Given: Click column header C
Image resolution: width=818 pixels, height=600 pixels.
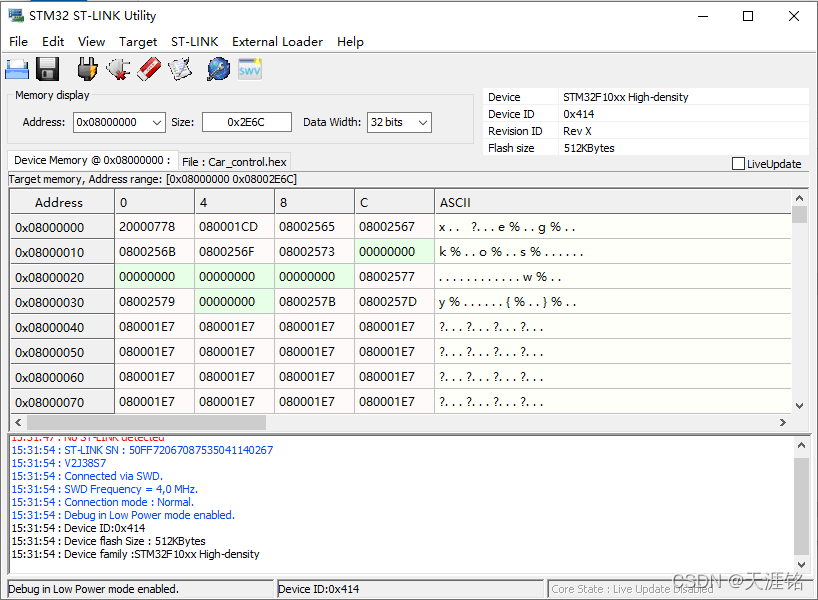Looking at the screenshot, I should click(394, 202).
